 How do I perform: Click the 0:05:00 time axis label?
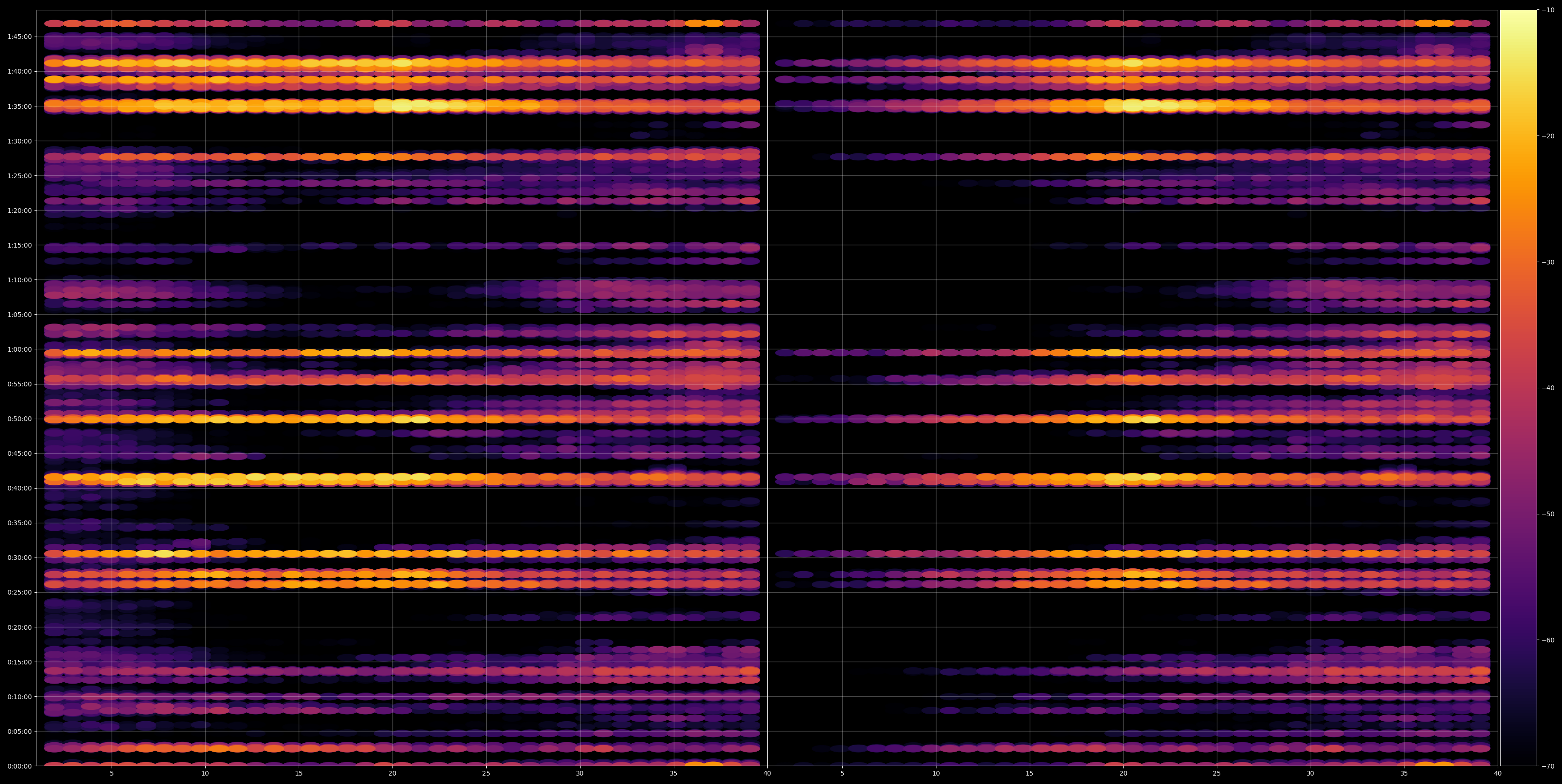pos(19,731)
